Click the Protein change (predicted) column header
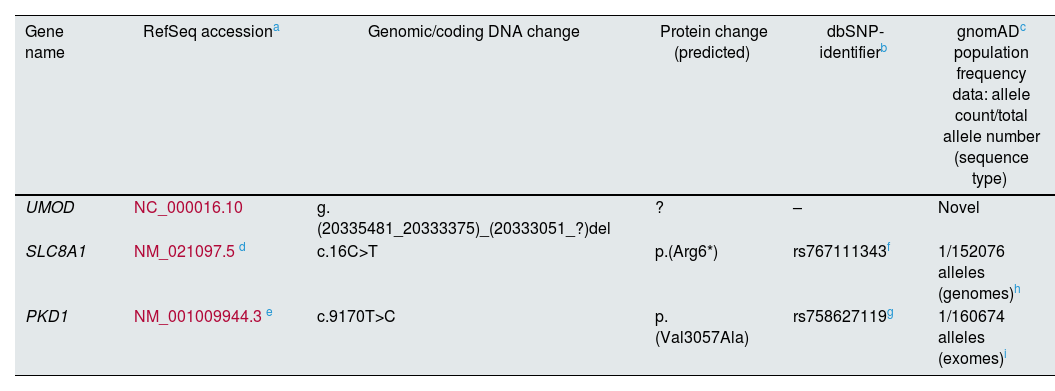The height and width of the screenshot is (391, 1055). (713, 42)
